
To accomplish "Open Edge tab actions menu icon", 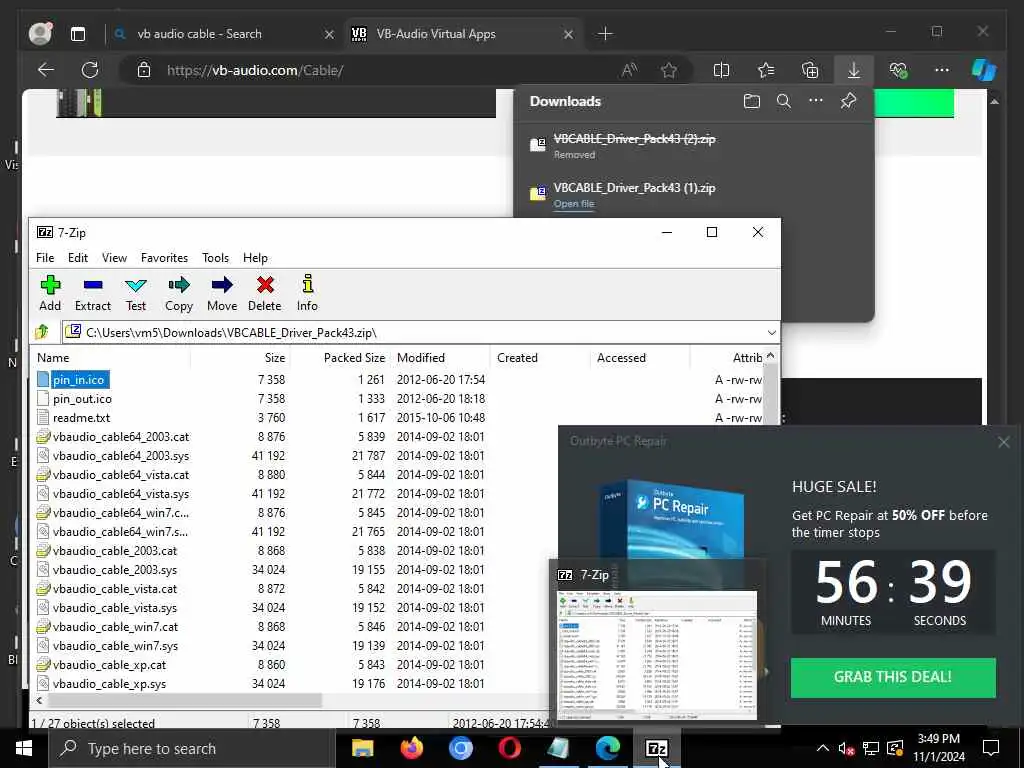I will point(78,34).
